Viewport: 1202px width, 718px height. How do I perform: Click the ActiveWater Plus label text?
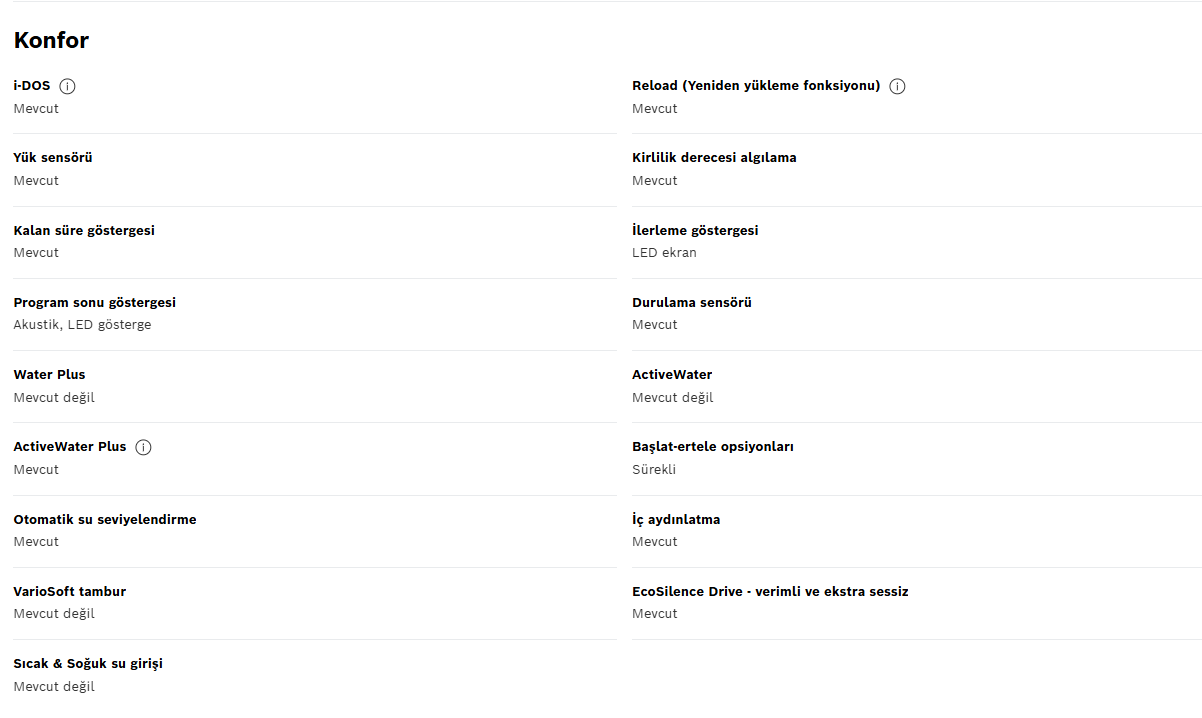(x=70, y=446)
